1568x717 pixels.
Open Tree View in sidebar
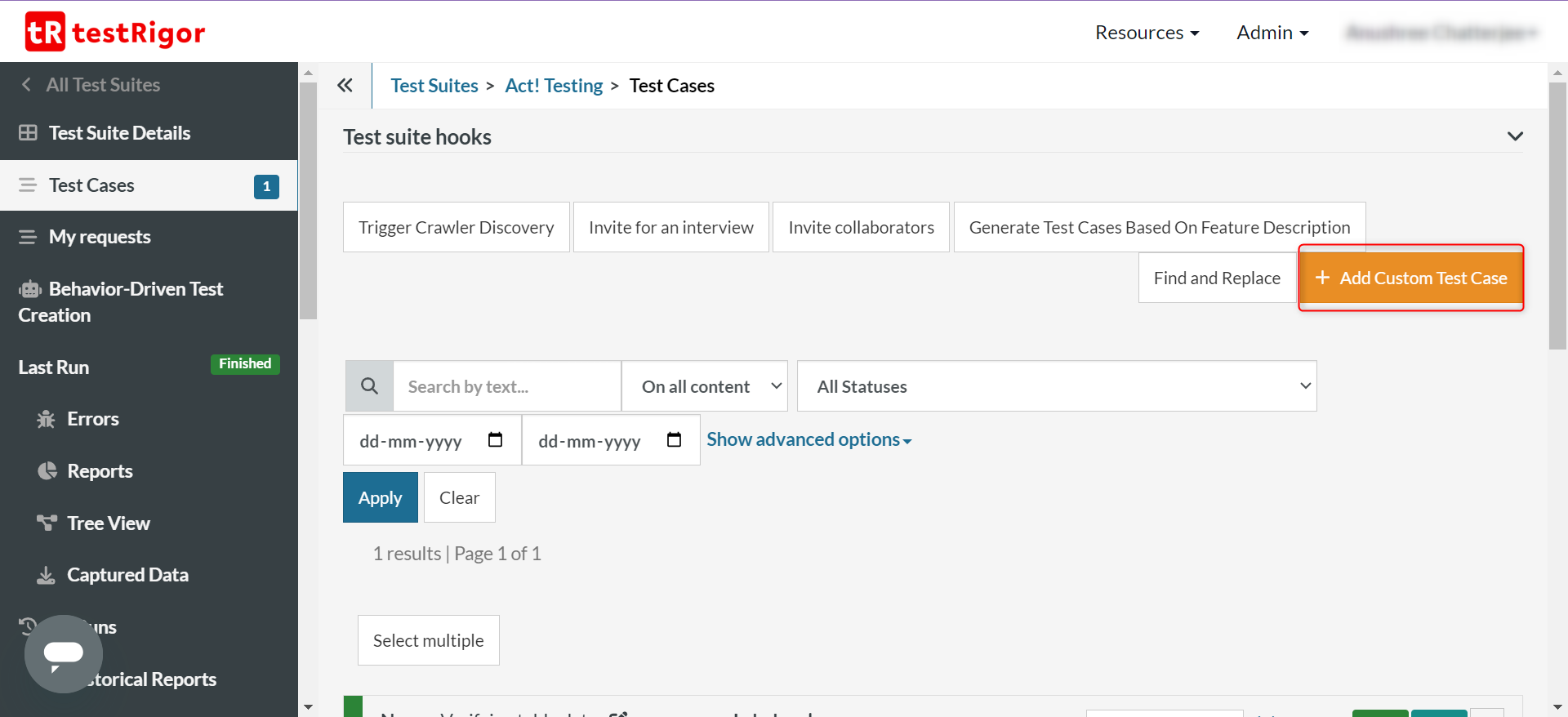[x=108, y=523]
